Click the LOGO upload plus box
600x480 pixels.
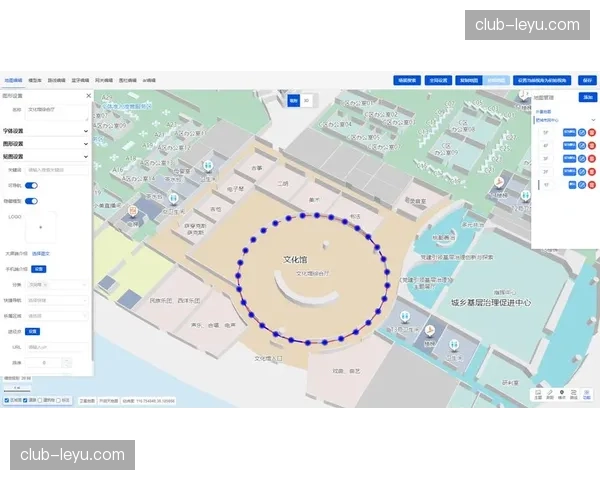(41, 227)
